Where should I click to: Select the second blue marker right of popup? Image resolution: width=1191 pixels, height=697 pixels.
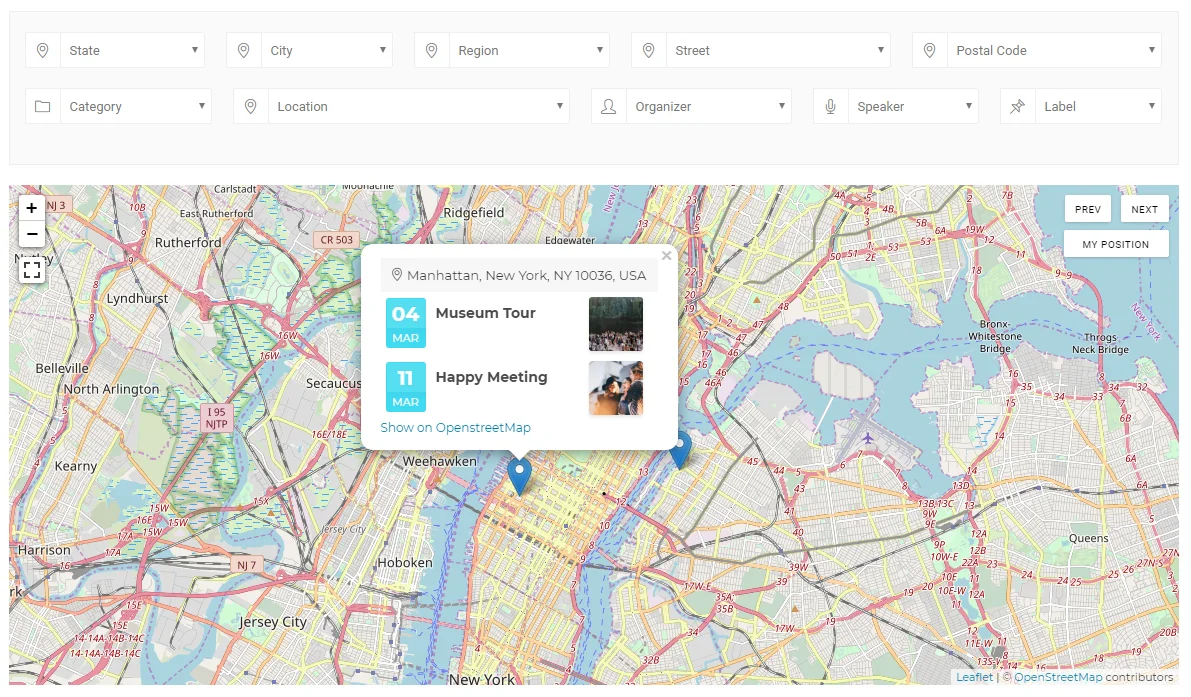pos(681,448)
